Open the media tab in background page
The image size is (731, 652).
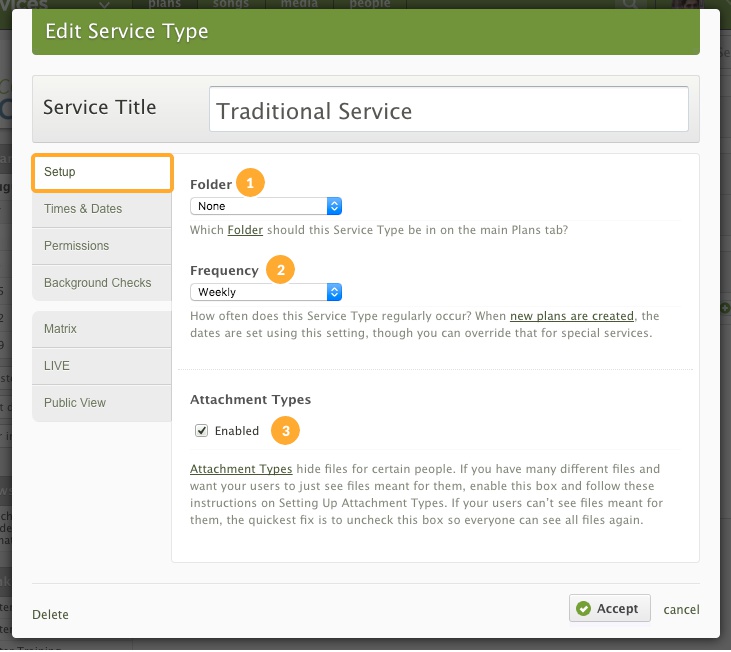(299, 4)
